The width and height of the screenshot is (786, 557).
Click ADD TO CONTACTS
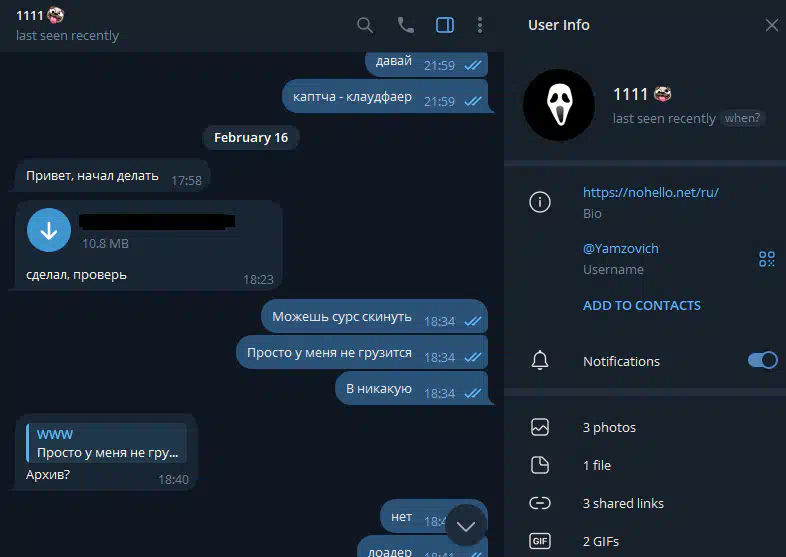click(642, 305)
